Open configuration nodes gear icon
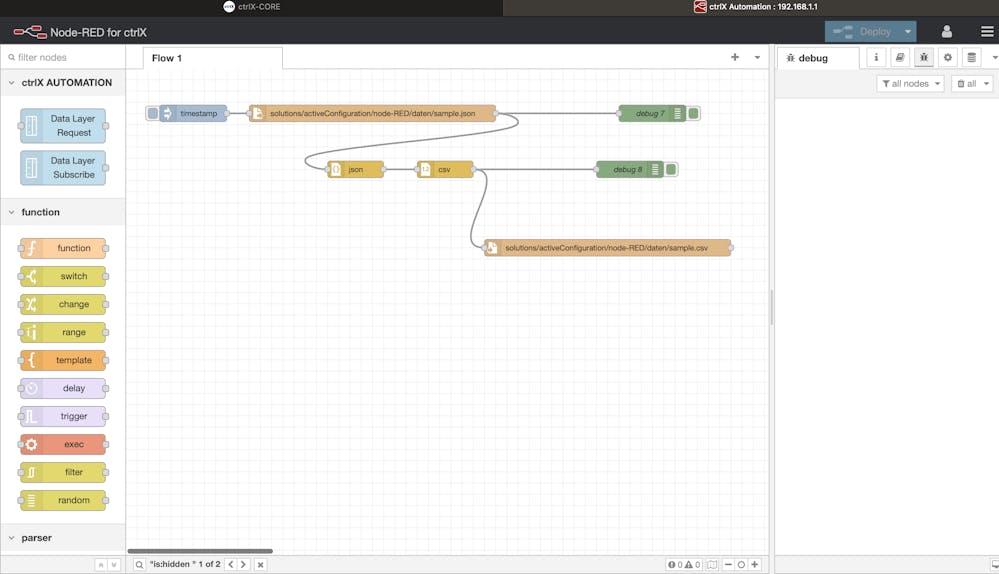The width and height of the screenshot is (999, 574). click(x=947, y=57)
